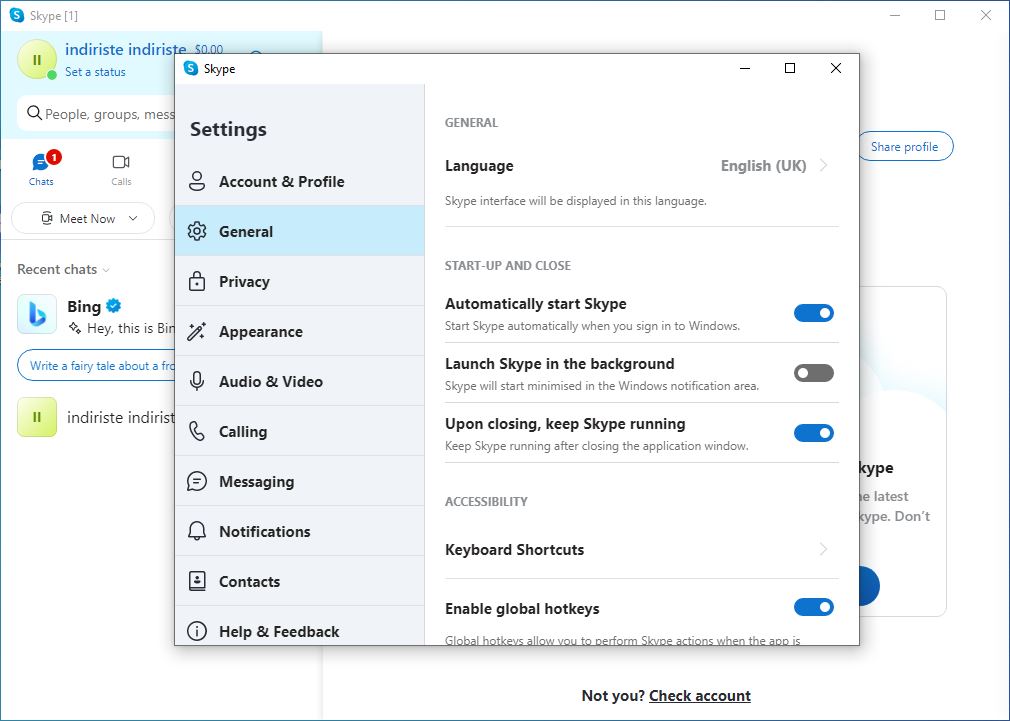The height and width of the screenshot is (721, 1010).
Task: Collapse the Recent chats dropdown
Action: coord(106,269)
